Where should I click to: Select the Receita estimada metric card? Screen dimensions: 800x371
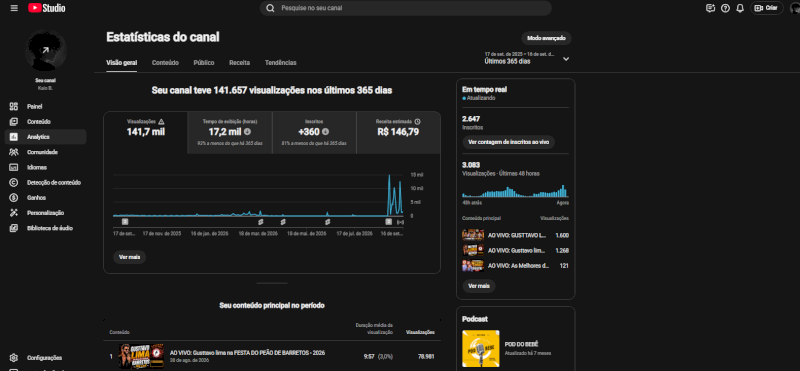(398, 133)
